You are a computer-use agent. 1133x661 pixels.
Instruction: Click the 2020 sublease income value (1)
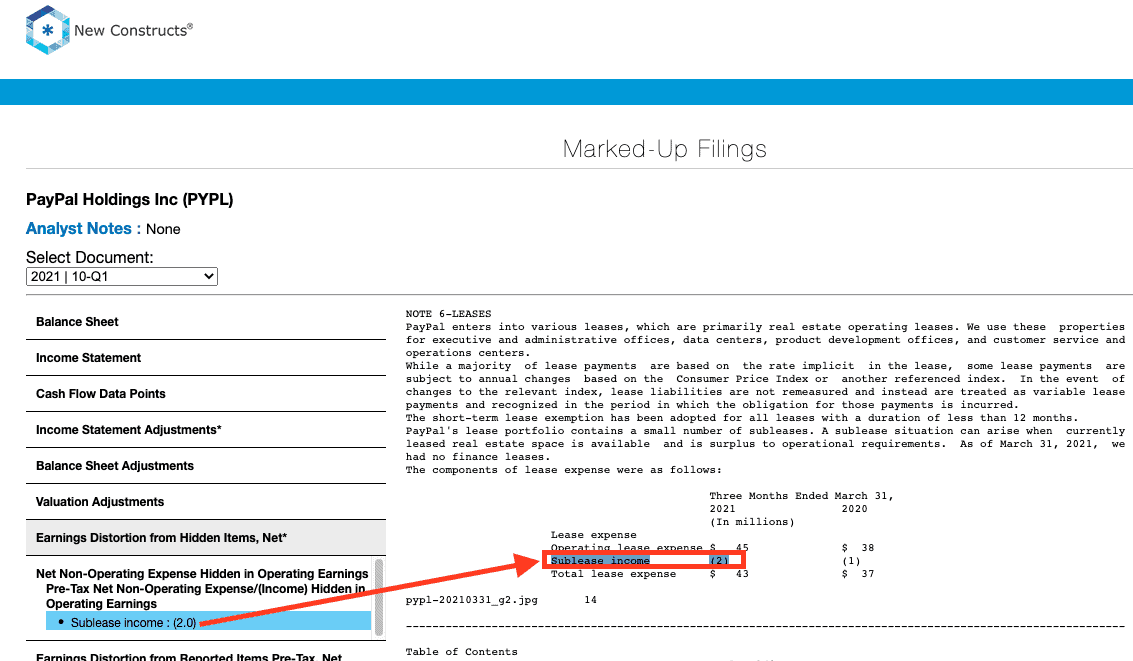[x=851, y=561]
